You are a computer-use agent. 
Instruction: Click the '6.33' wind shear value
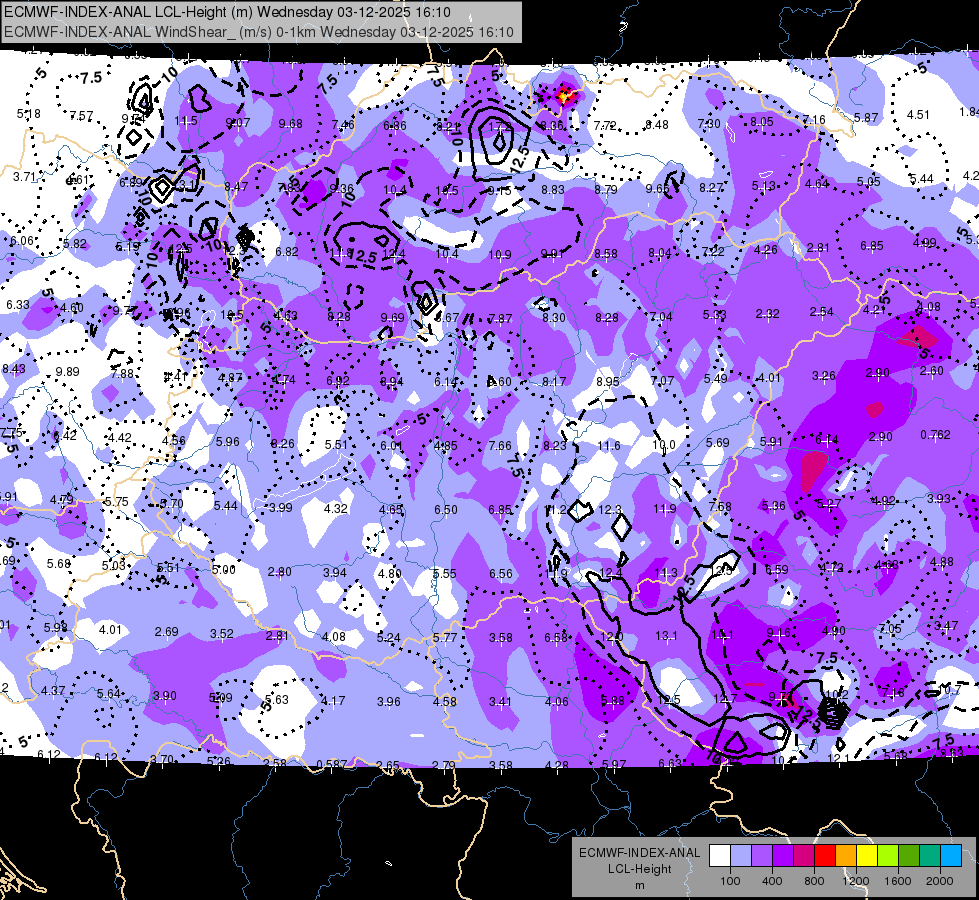coord(17,305)
